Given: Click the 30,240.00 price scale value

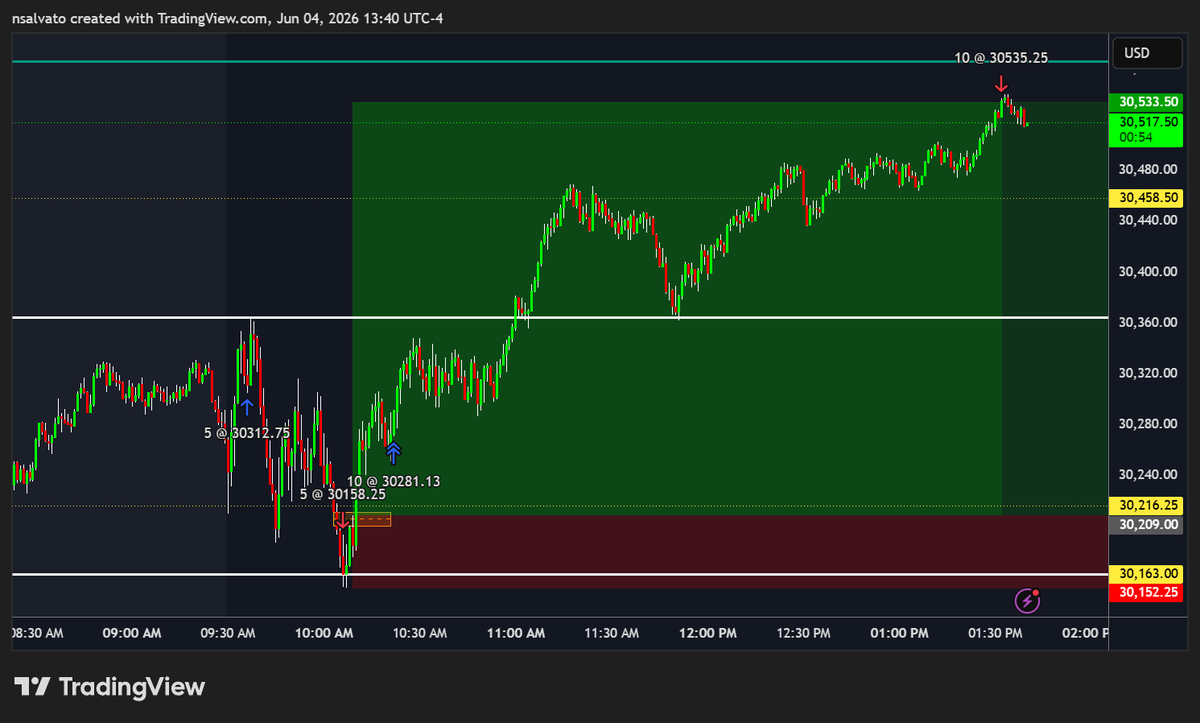Looking at the screenshot, I should point(1146,475).
